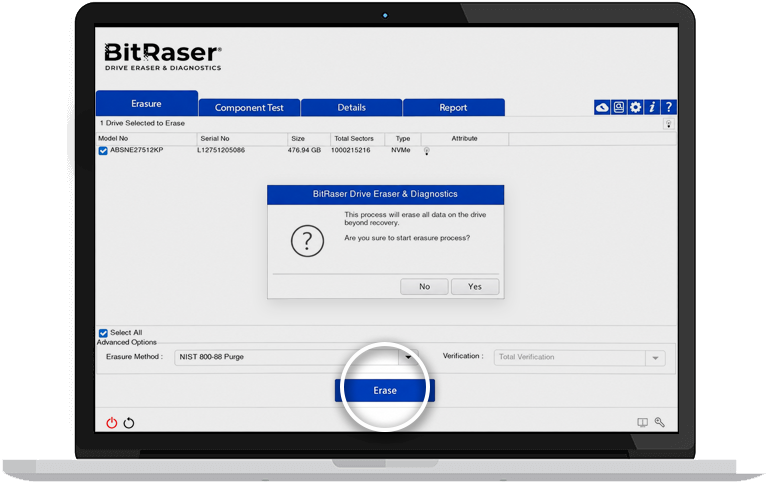Click the Advanced Options label
Screen dimensions: 772x488
point(127,342)
